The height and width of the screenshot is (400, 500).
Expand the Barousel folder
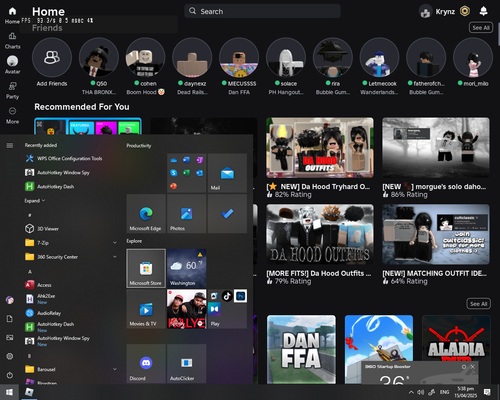[x=70, y=369]
